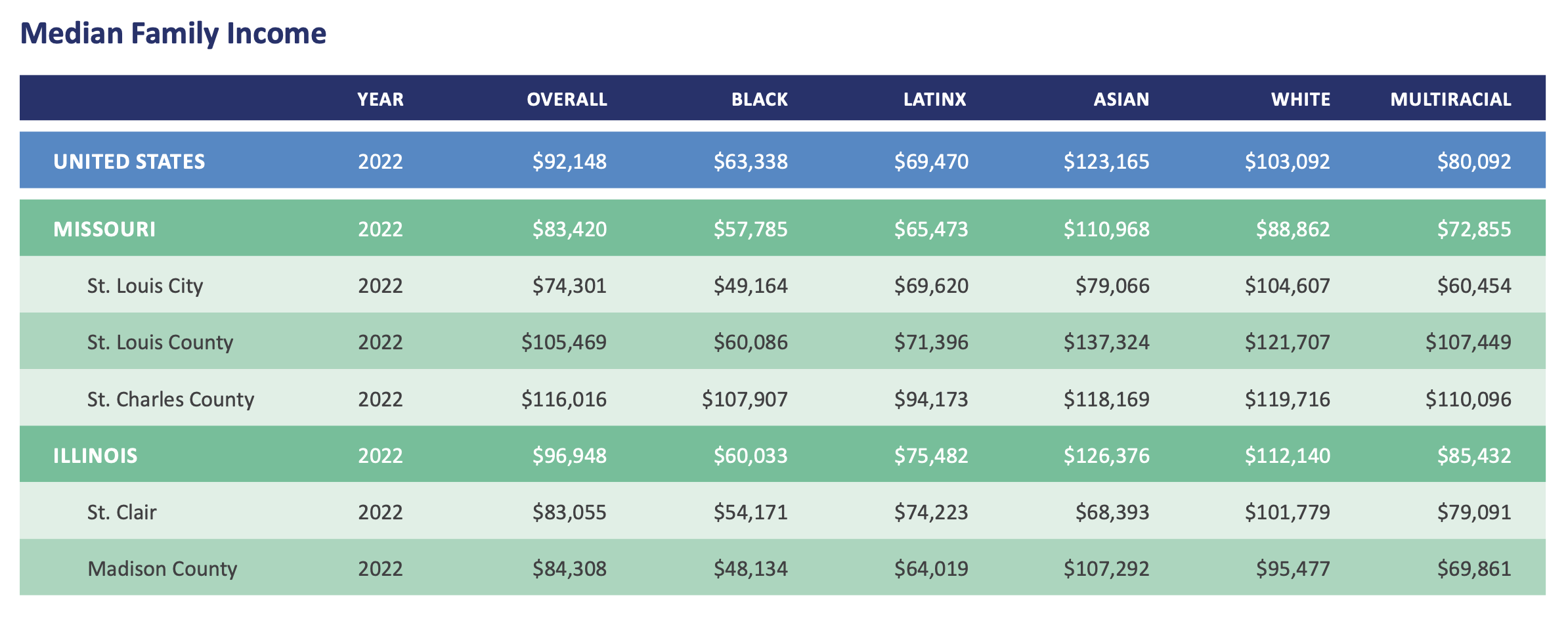Click the St. Charles County Black value $107,907

coord(745,399)
